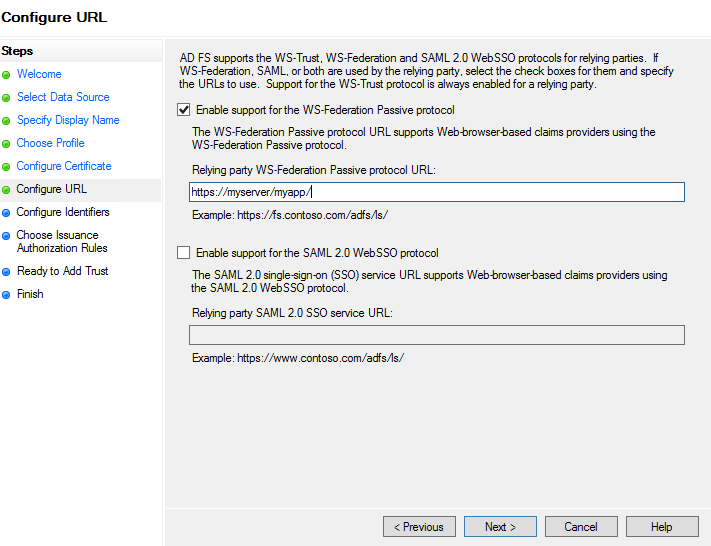The image size is (711, 546).
Task: Go to the Choose Profile step
Action: pos(50,143)
